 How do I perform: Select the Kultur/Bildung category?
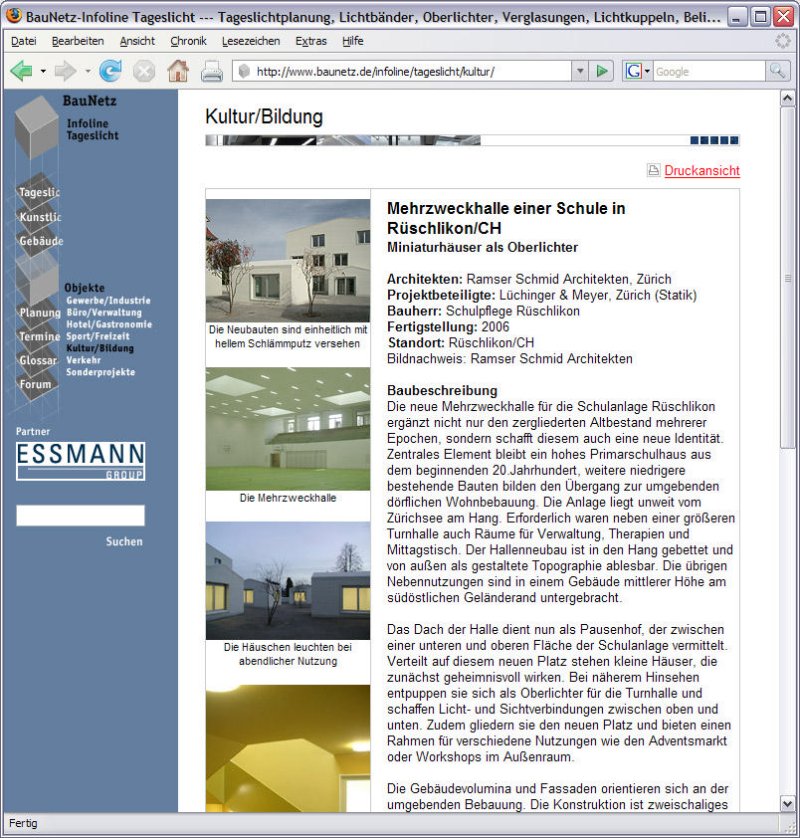coord(100,348)
